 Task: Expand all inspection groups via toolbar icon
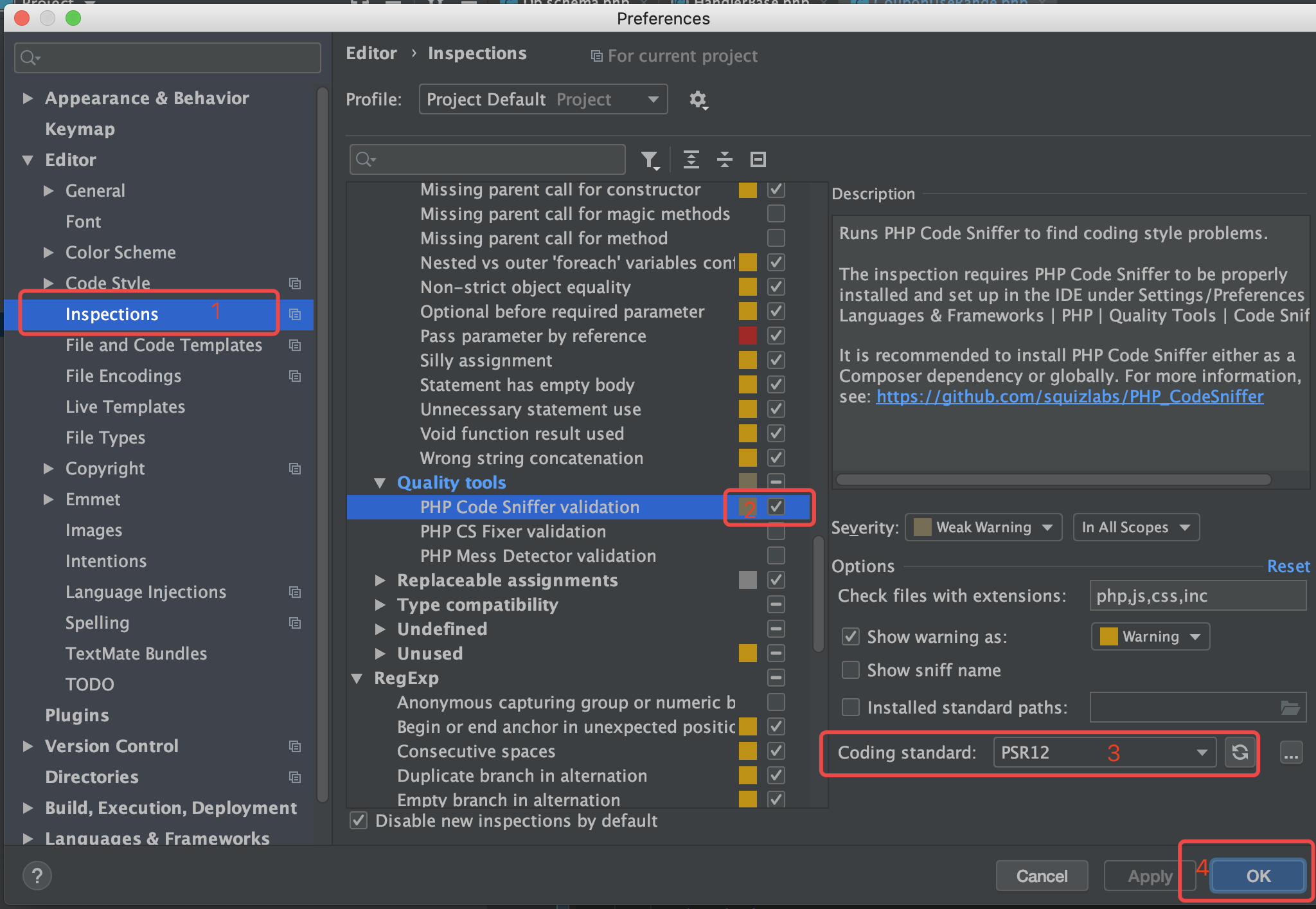[x=691, y=159]
